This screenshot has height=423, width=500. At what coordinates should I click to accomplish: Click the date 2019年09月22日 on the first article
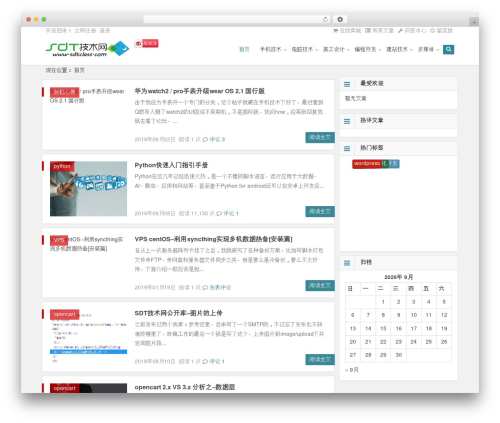155,139
